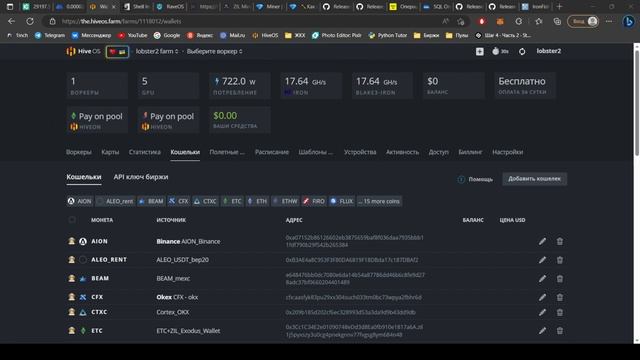Open the Python Tutor bookmark
The image size is (640, 360).
[388, 36]
